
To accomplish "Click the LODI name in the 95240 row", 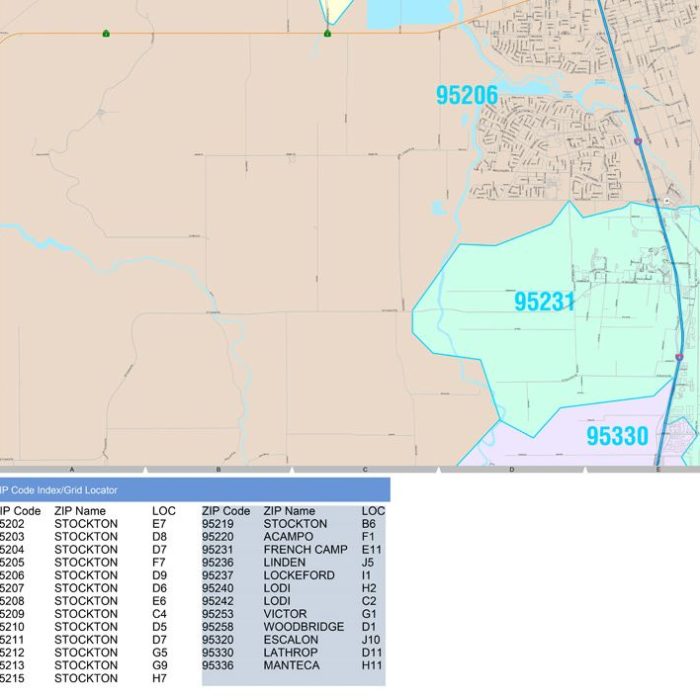I will (277, 588).
